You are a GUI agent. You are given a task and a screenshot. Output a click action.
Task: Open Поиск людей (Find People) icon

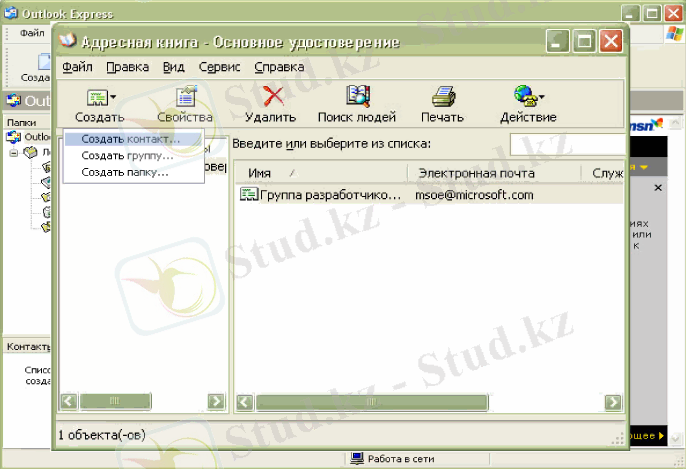coord(357,97)
